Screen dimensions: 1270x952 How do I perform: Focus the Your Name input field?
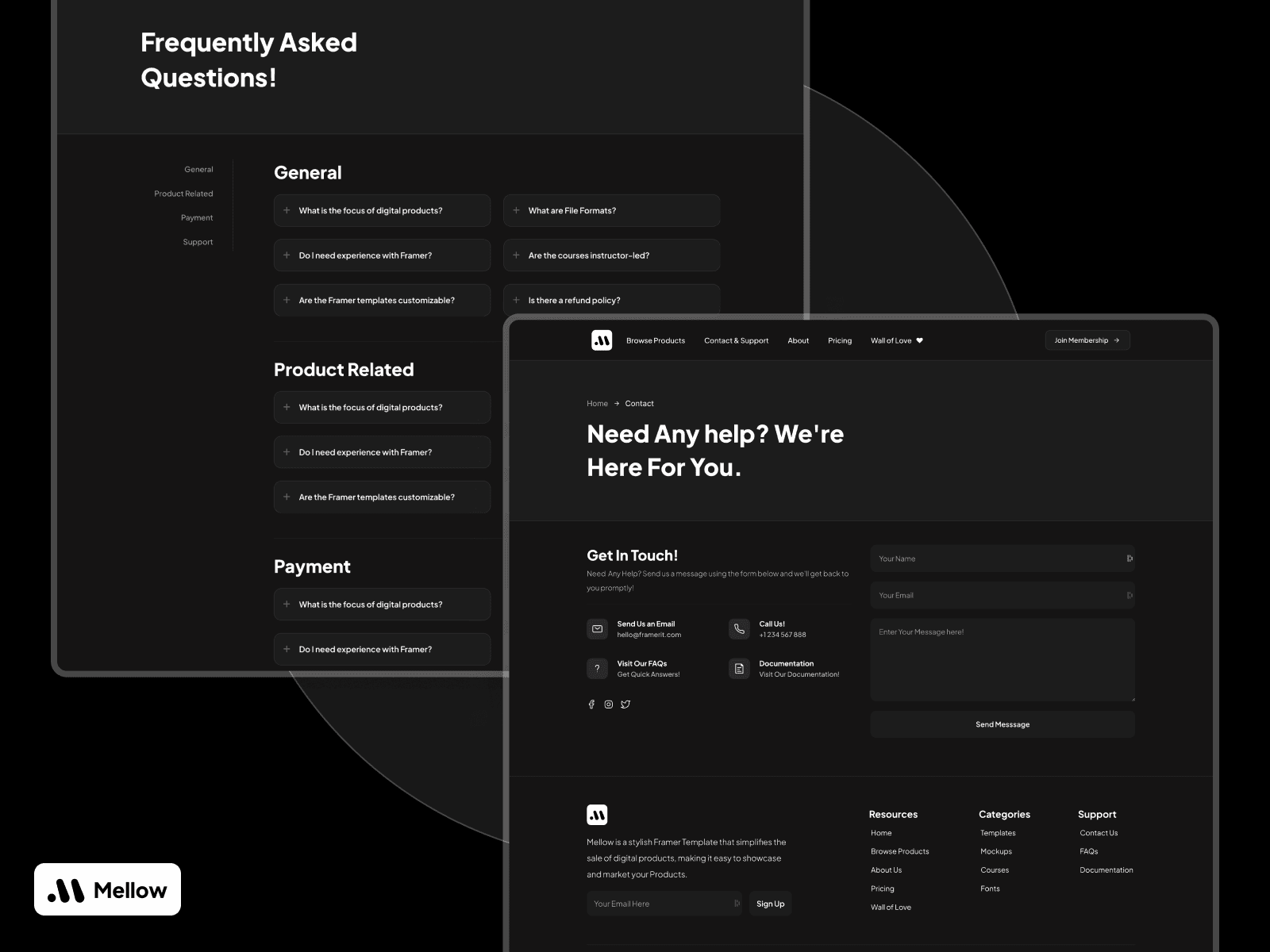pos(1003,559)
